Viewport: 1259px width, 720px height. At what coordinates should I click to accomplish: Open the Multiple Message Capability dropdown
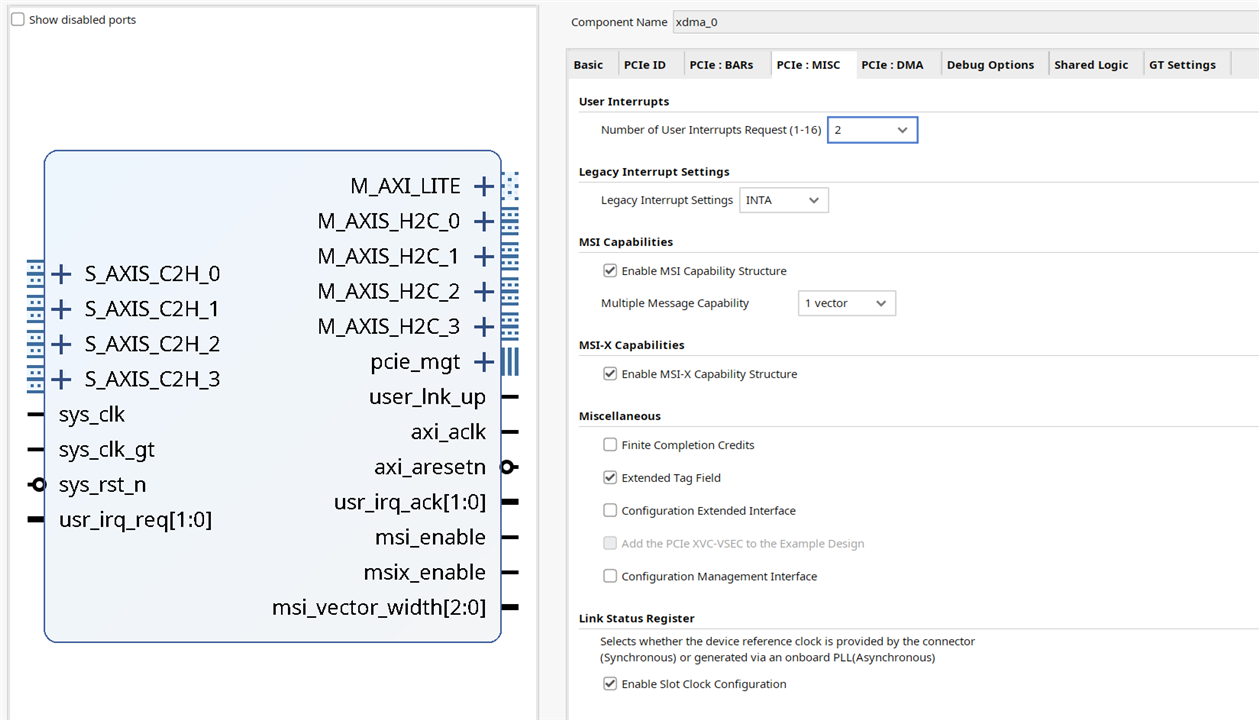(x=847, y=303)
